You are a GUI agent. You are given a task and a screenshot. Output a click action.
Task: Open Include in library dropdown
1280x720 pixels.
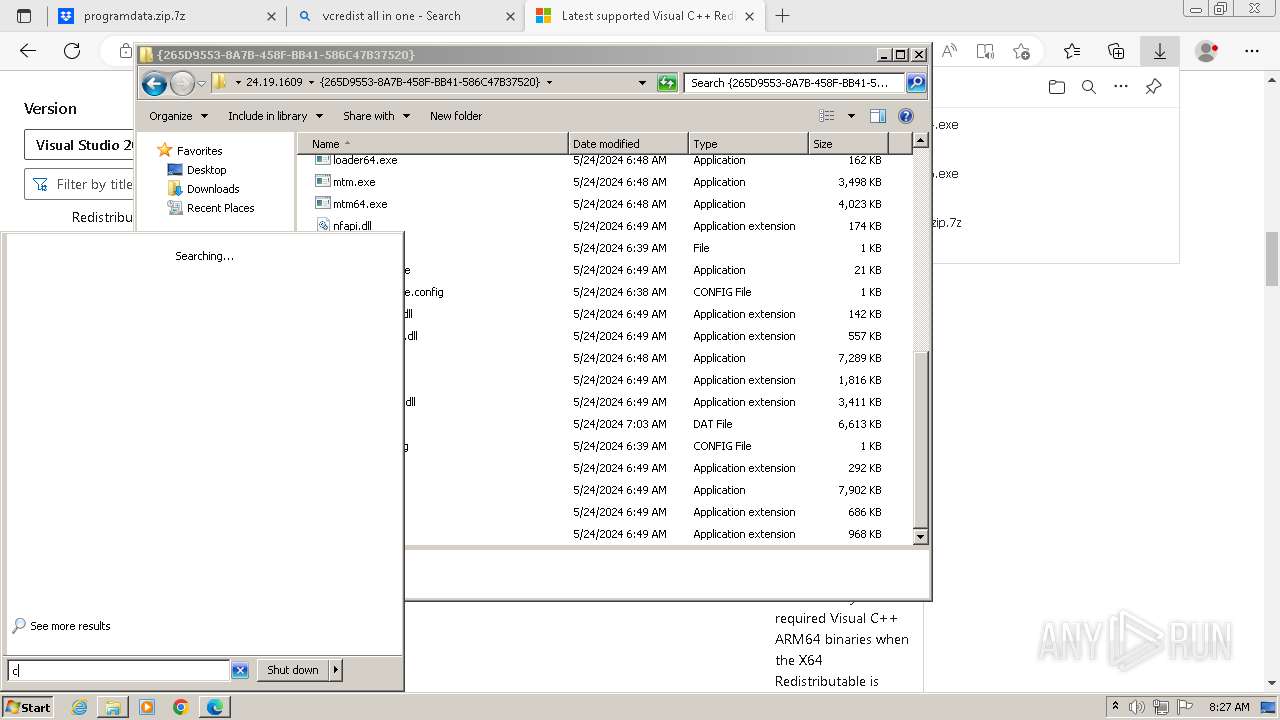coord(274,116)
